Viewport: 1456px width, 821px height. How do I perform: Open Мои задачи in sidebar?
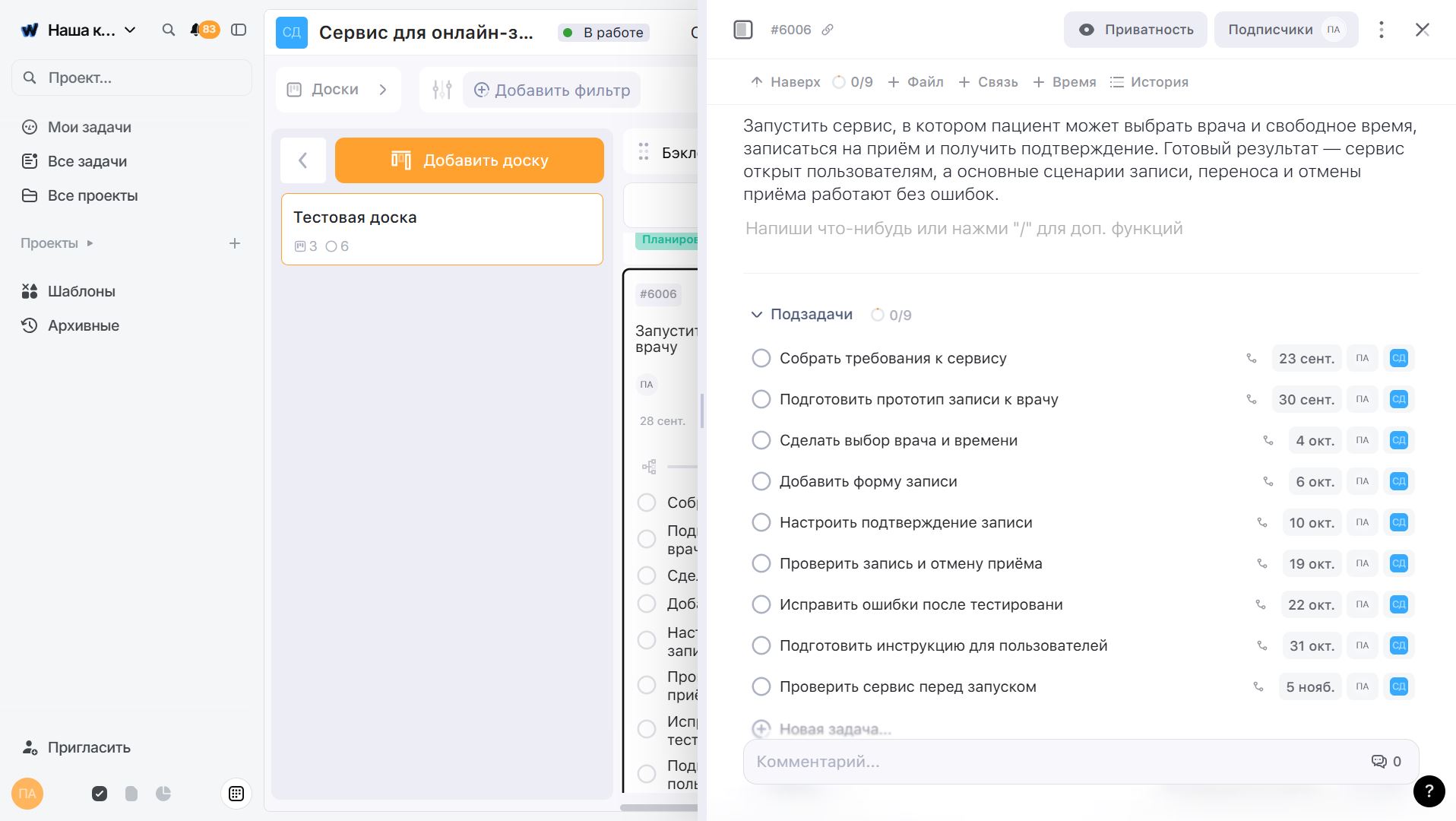pyautogui.click(x=90, y=127)
